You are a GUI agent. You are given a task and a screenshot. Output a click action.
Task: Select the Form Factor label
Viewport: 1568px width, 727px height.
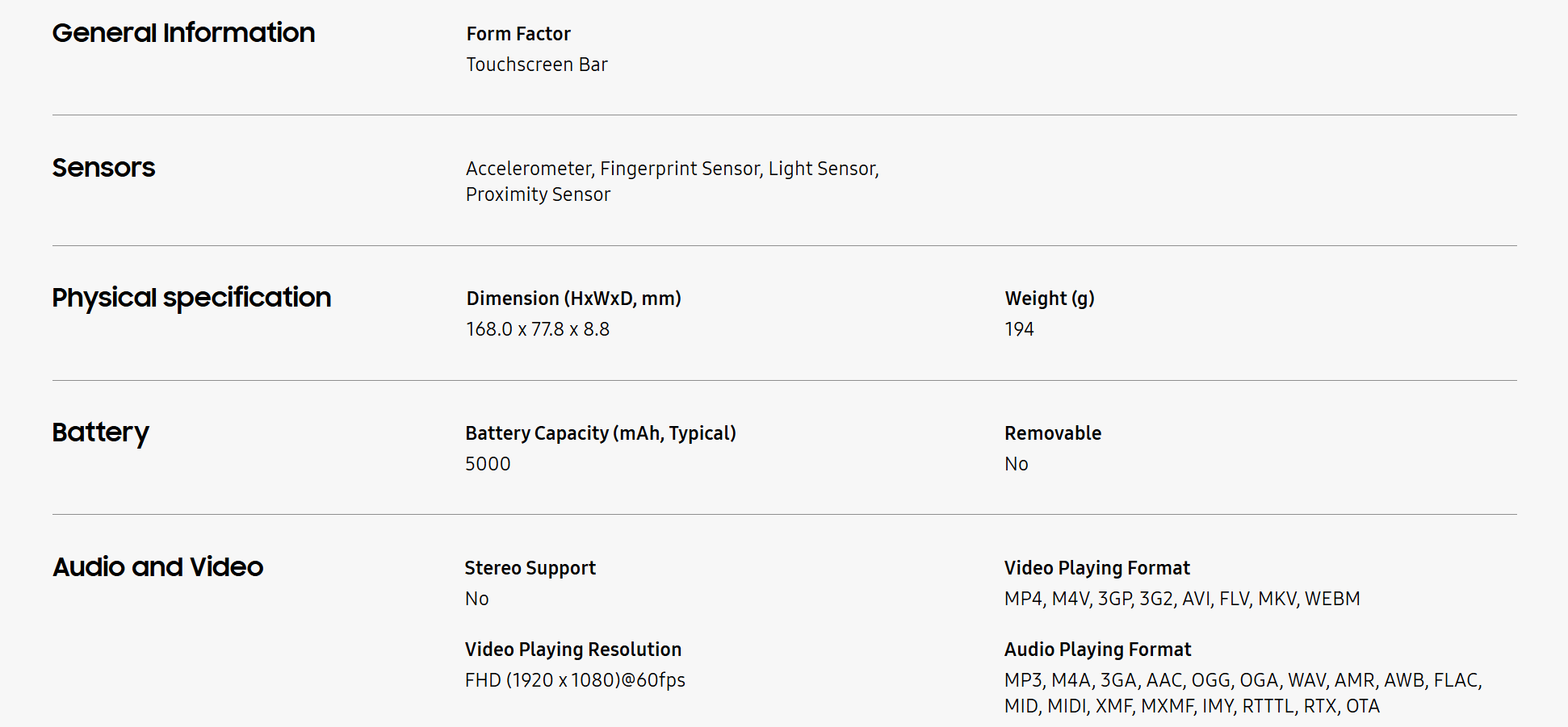pyautogui.click(x=518, y=34)
